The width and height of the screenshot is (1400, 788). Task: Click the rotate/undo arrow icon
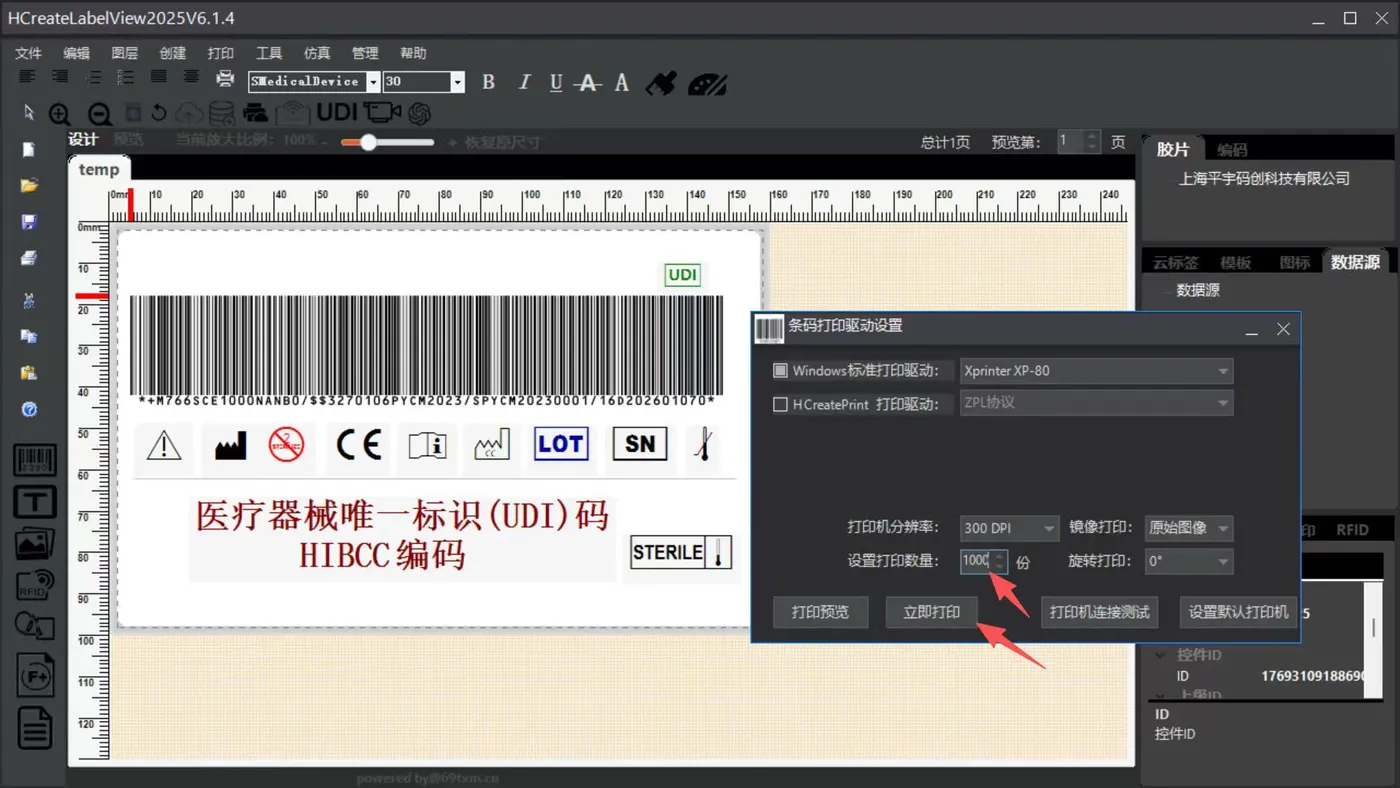click(159, 113)
